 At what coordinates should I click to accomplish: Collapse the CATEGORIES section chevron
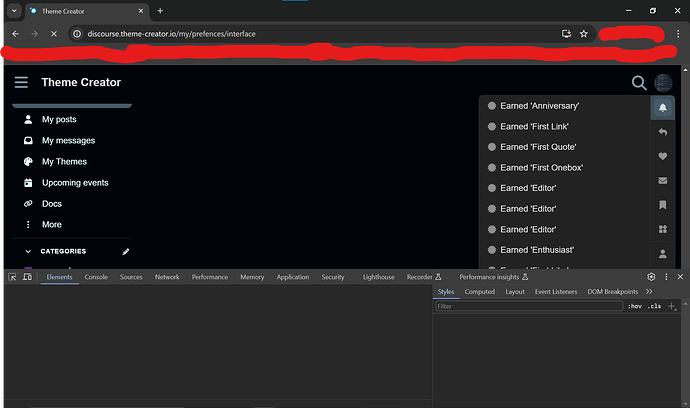(28, 251)
